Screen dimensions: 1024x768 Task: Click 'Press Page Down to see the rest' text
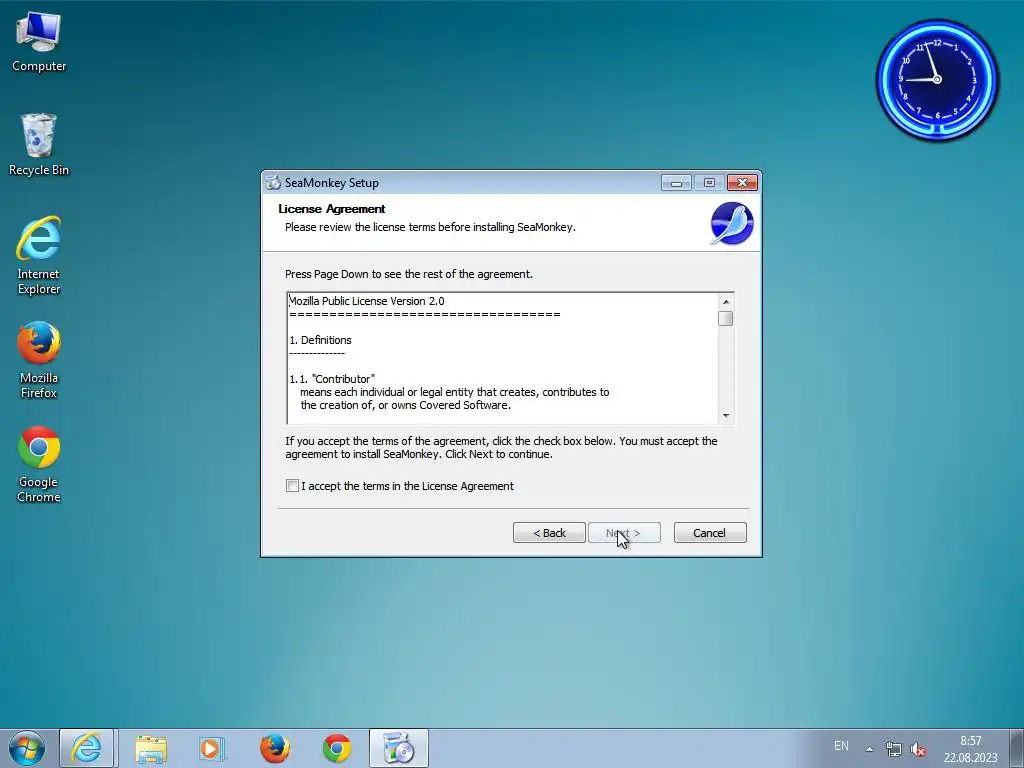click(x=409, y=274)
